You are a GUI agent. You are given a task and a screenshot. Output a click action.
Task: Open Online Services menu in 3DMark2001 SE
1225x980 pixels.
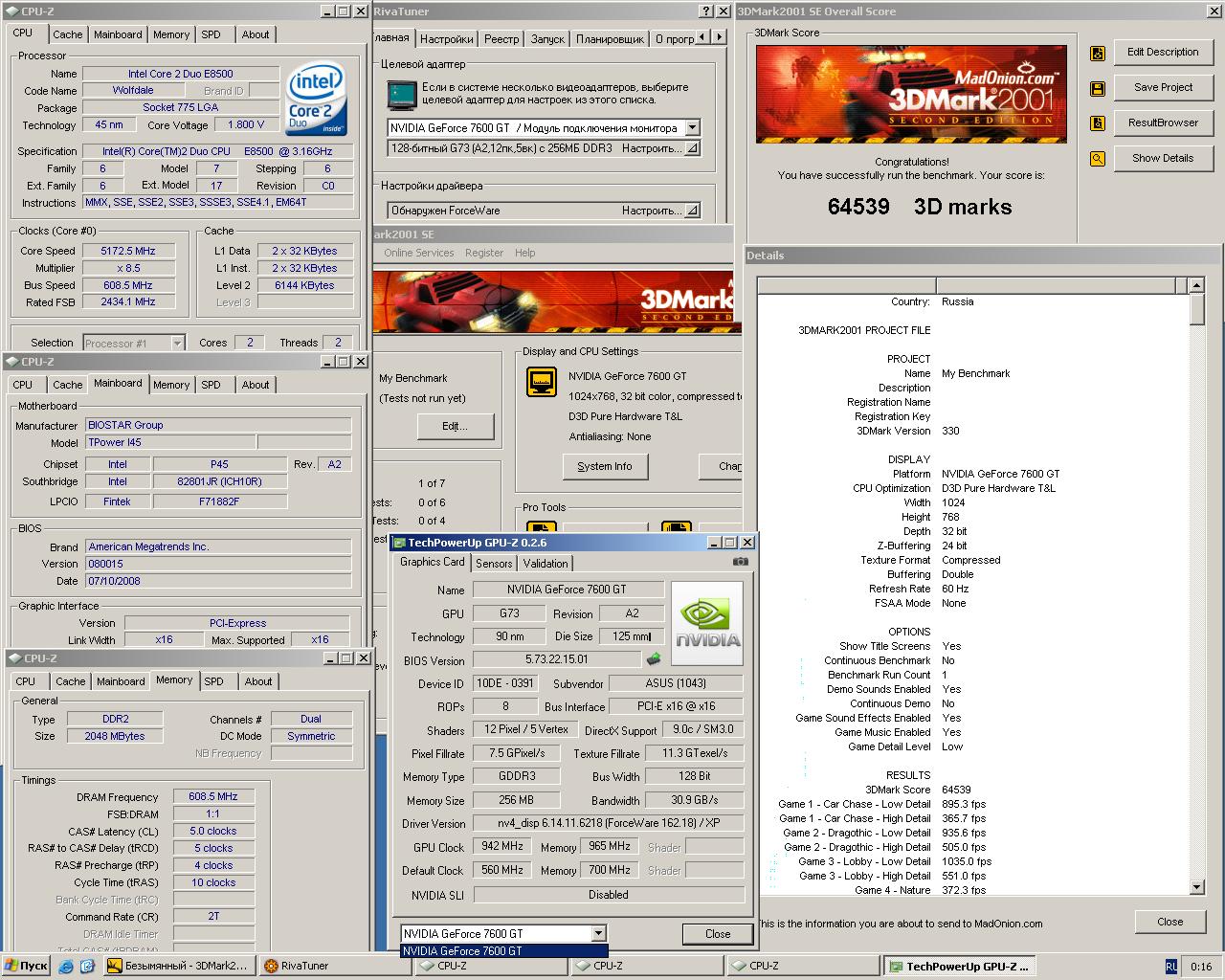pos(419,253)
